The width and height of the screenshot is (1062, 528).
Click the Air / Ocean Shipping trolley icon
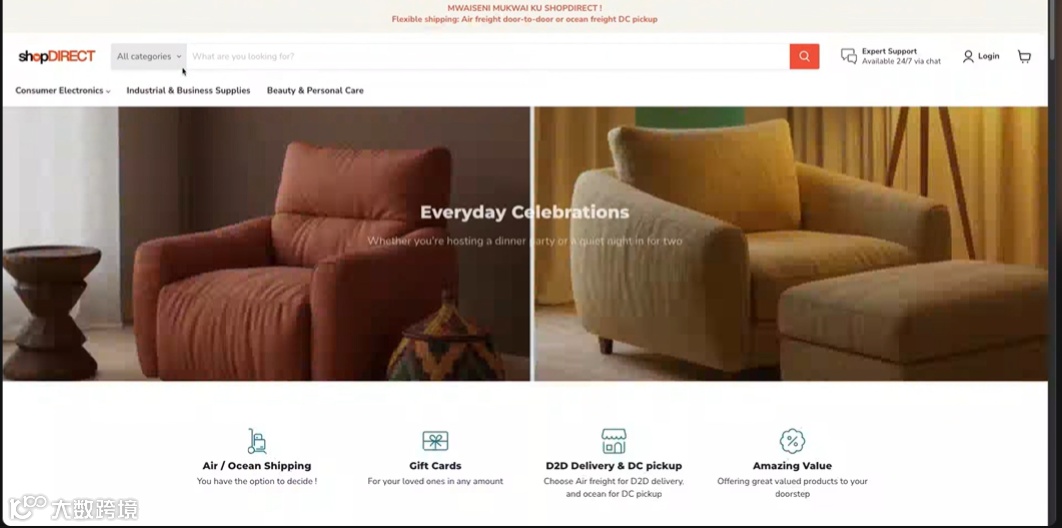click(x=257, y=441)
